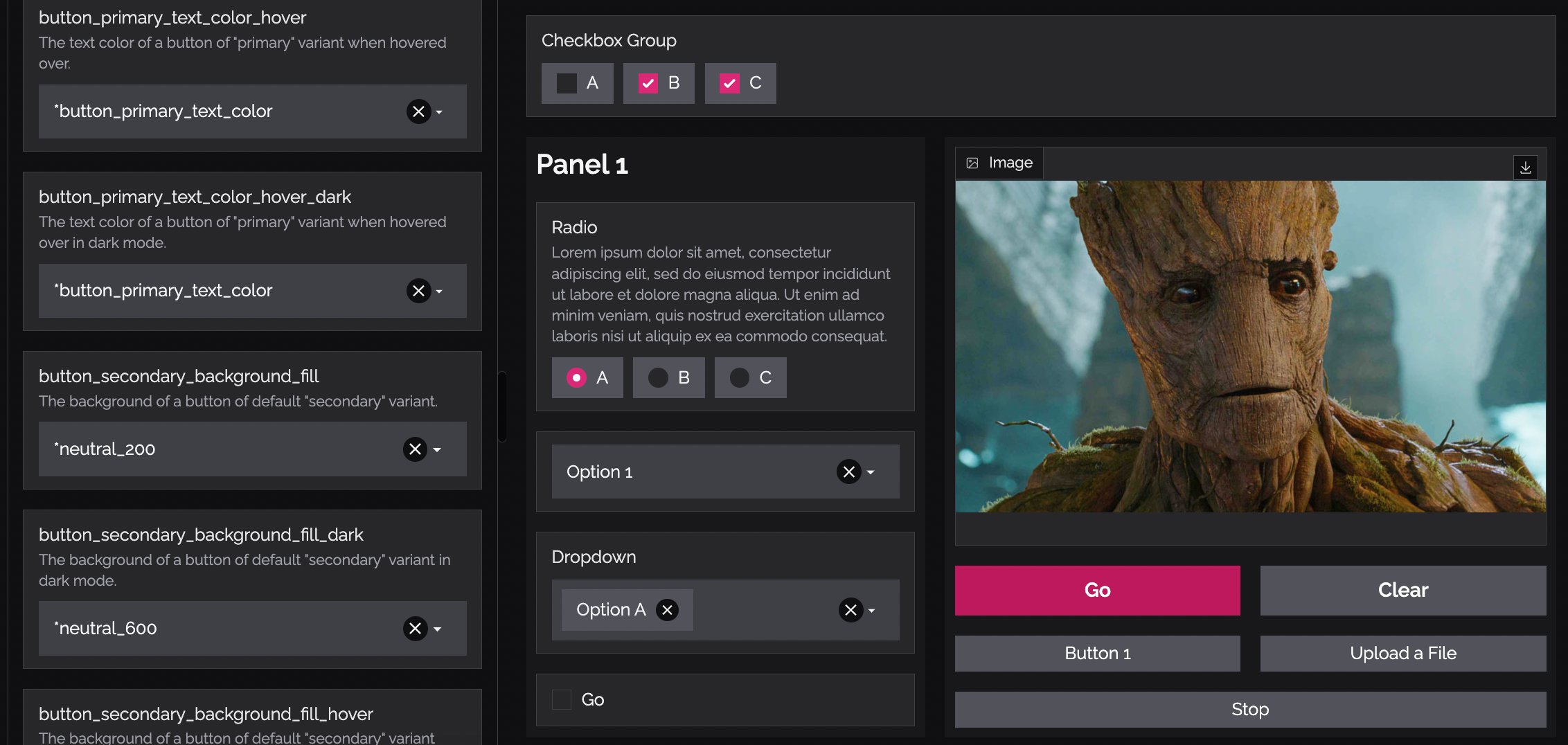Check checkbox A in Checkbox Group
Viewport: 1568px width, 745px height.
pyautogui.click(x=567, y=84)
